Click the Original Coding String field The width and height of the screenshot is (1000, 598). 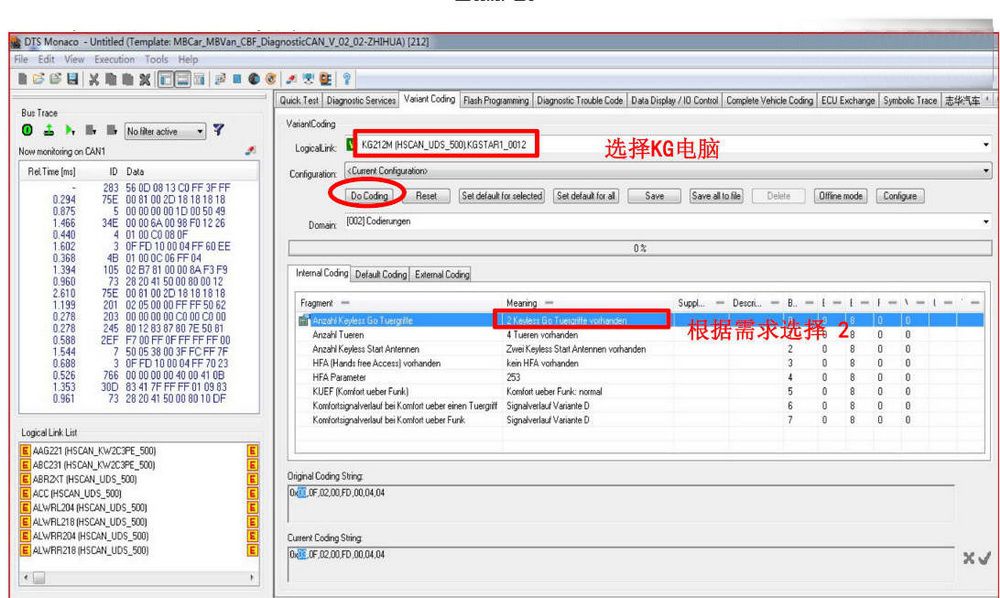click(x=621, y=503)
